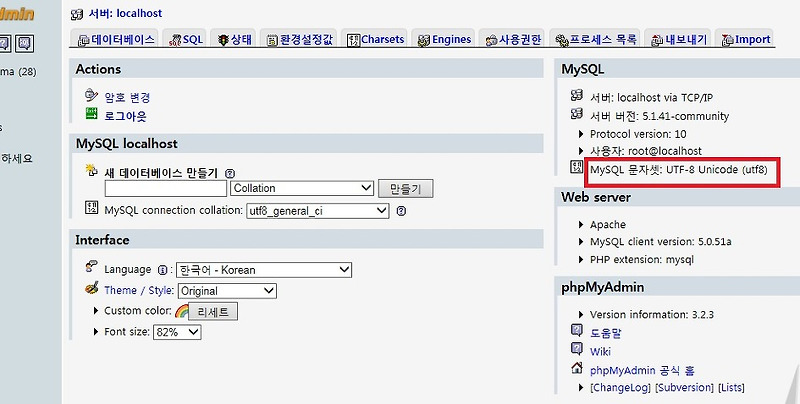Click the Wiki page icon
The height and width of the screenshot is (404, 800).
[x=577, y=348]
